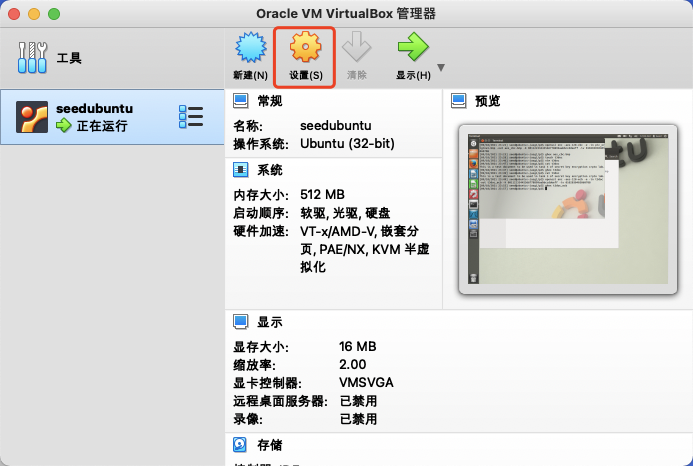This screenshot has height=466, width=693.
Task: Click the 远程桌面服务器 label
Action: [280, 401]
